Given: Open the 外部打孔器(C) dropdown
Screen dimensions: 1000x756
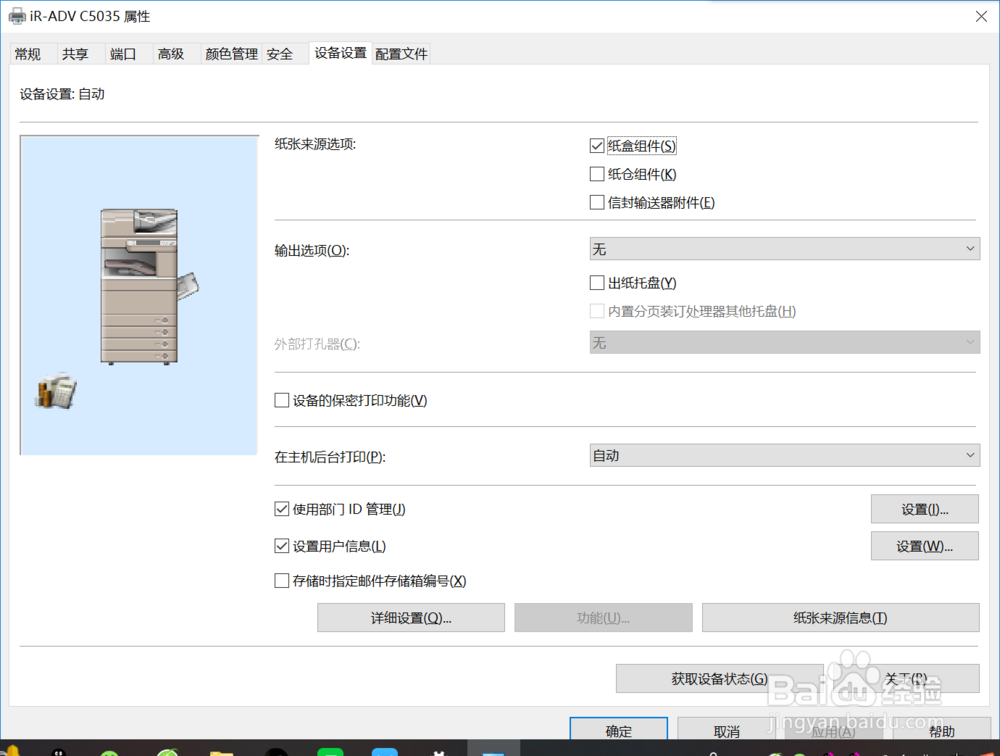Looking at the screenshot, I should [783, 343].
